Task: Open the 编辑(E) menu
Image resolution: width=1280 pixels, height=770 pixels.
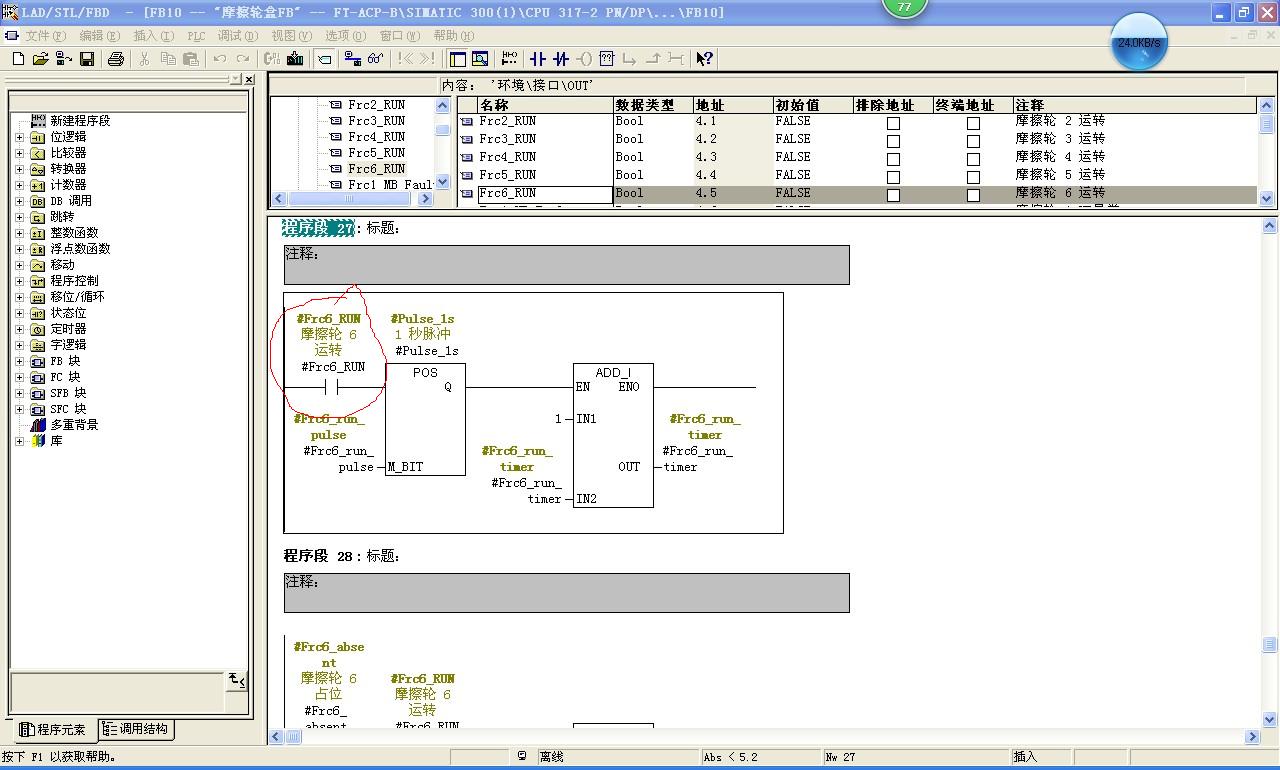Action: click(99, 35)
